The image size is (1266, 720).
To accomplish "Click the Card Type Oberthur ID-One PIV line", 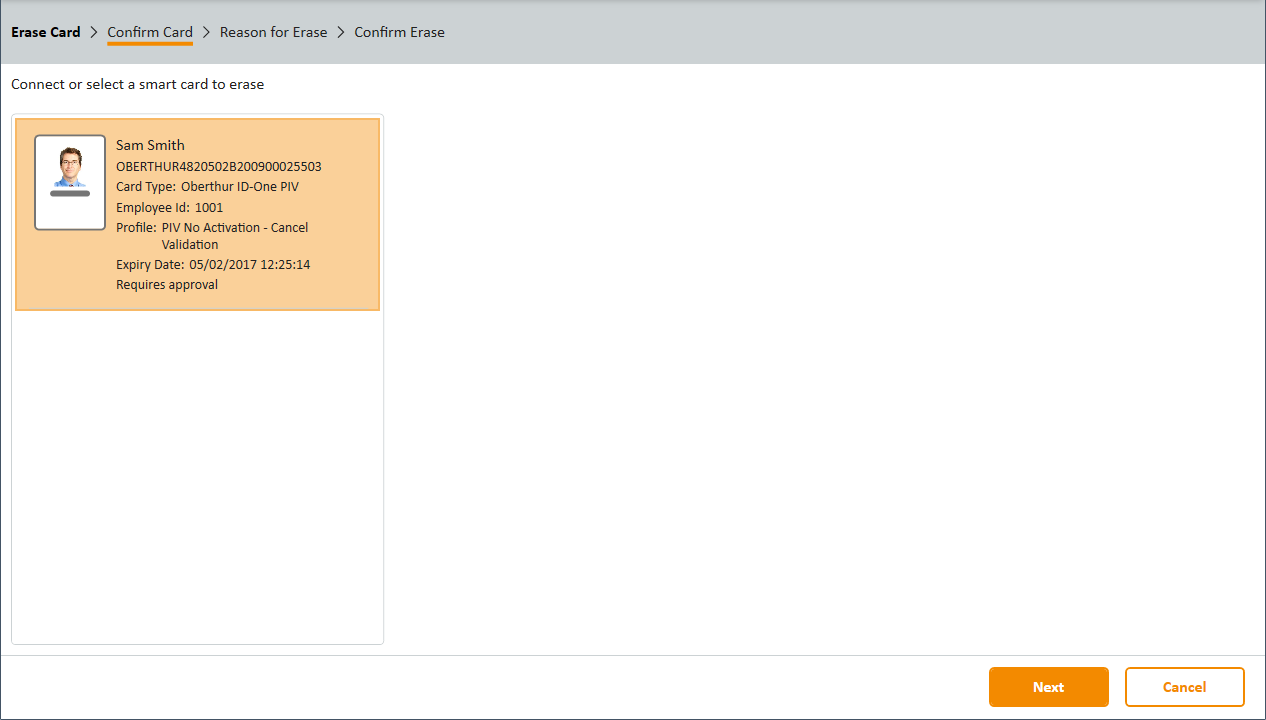I will click(207, 187).
